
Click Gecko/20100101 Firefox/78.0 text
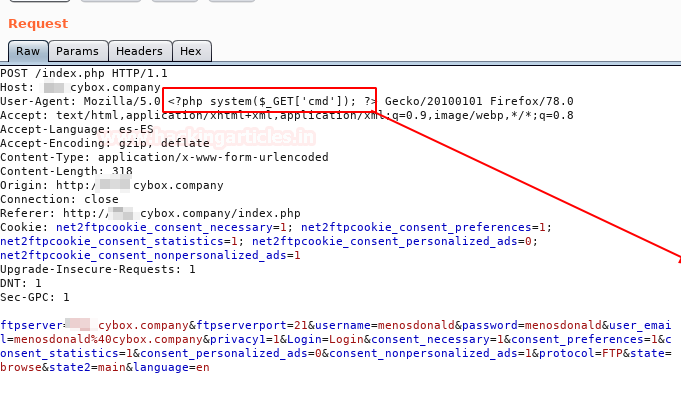coord(479,102)
